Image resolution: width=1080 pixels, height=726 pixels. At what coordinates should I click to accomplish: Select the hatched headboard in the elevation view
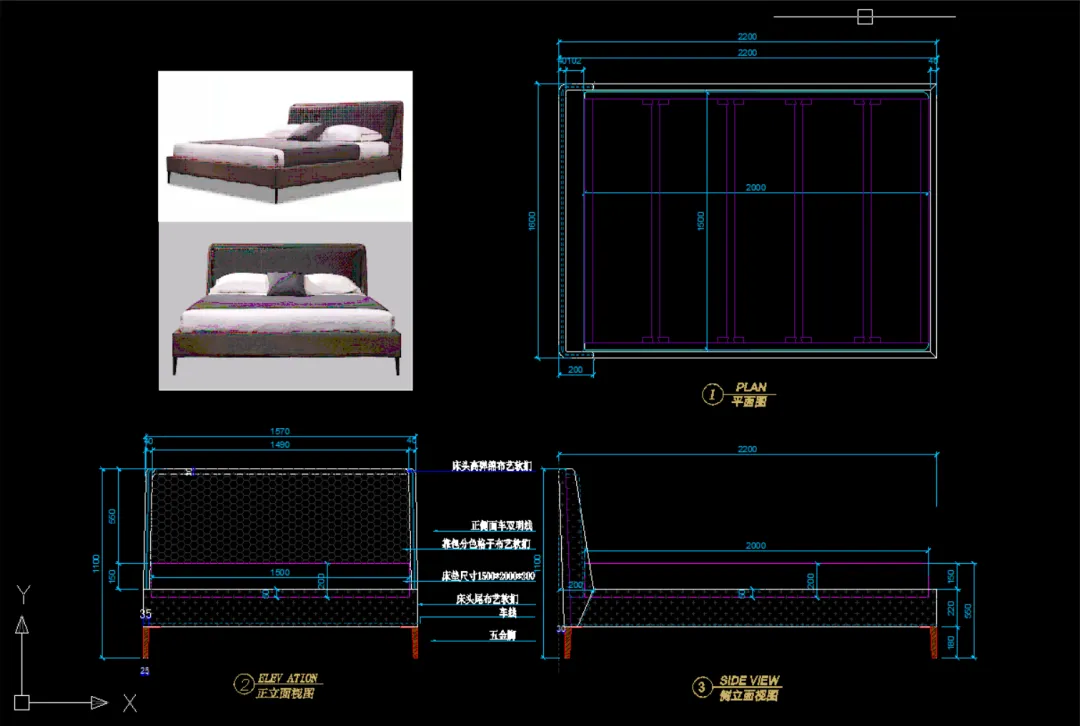coord(280,516)
